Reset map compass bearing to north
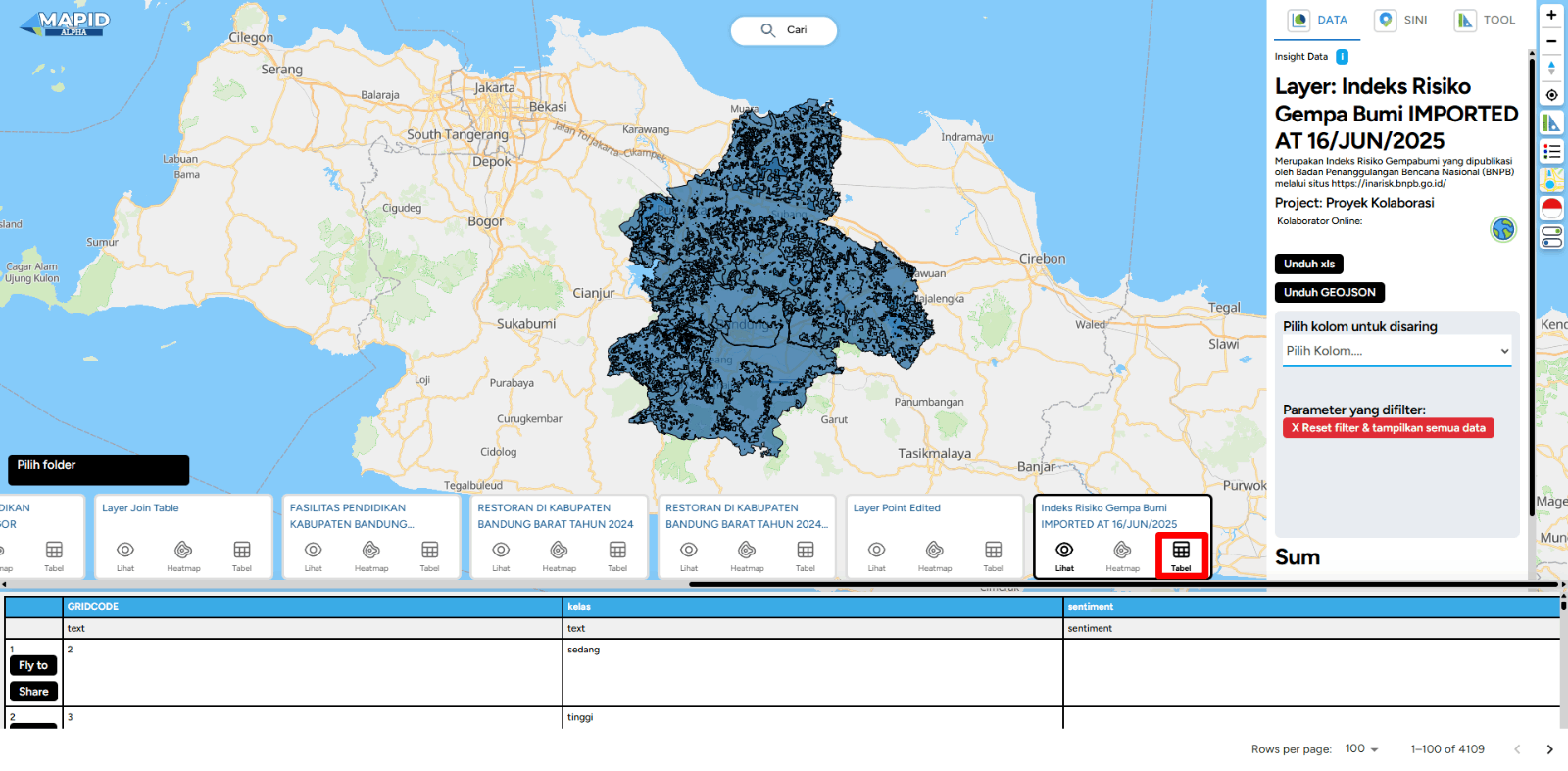Image resolution: width=1568 pixels, height=771 pixels. click(1551, 69)
